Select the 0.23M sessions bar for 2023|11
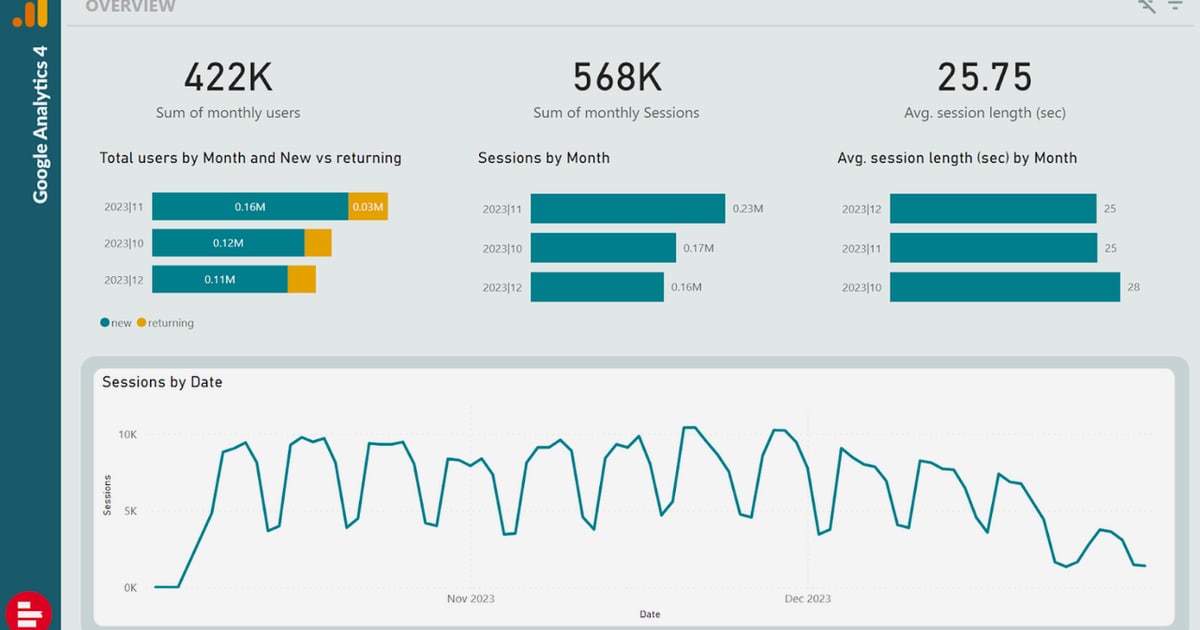Screen dimensions: 1200x630 [628, 209]
